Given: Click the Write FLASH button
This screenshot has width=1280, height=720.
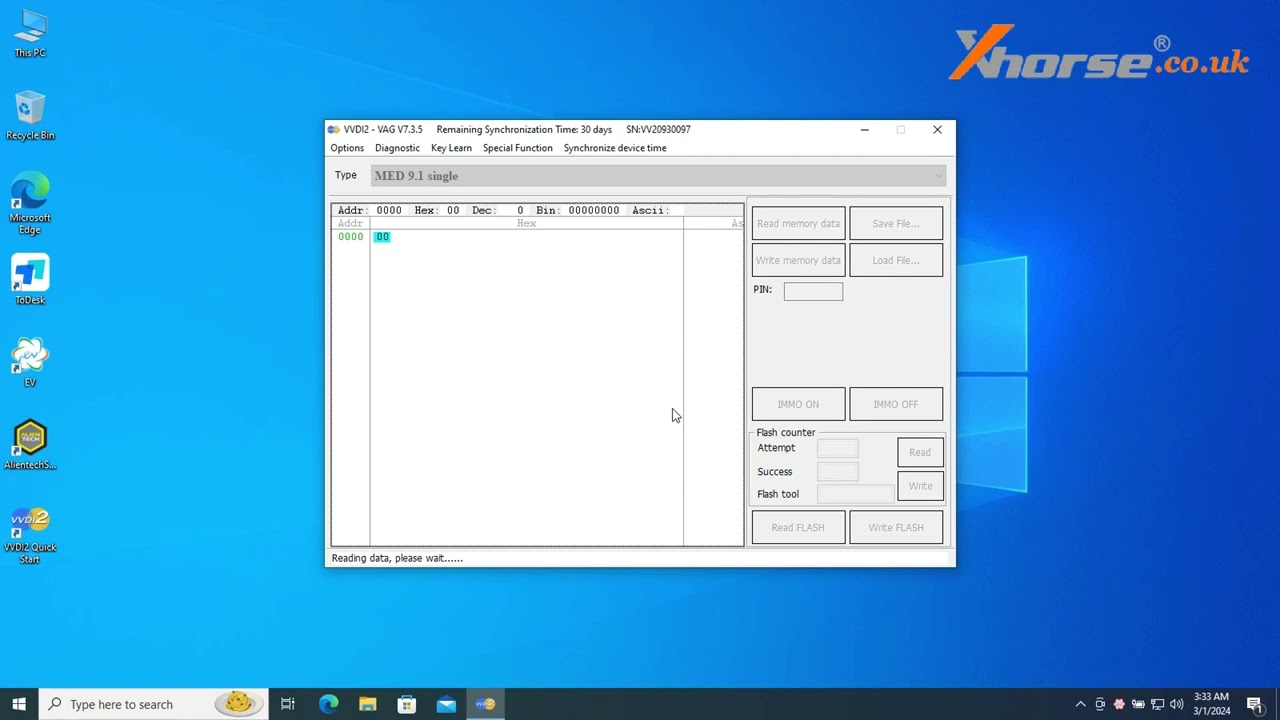Looking at the screenshot, I should pyautogui.click(x=896, y=528).
